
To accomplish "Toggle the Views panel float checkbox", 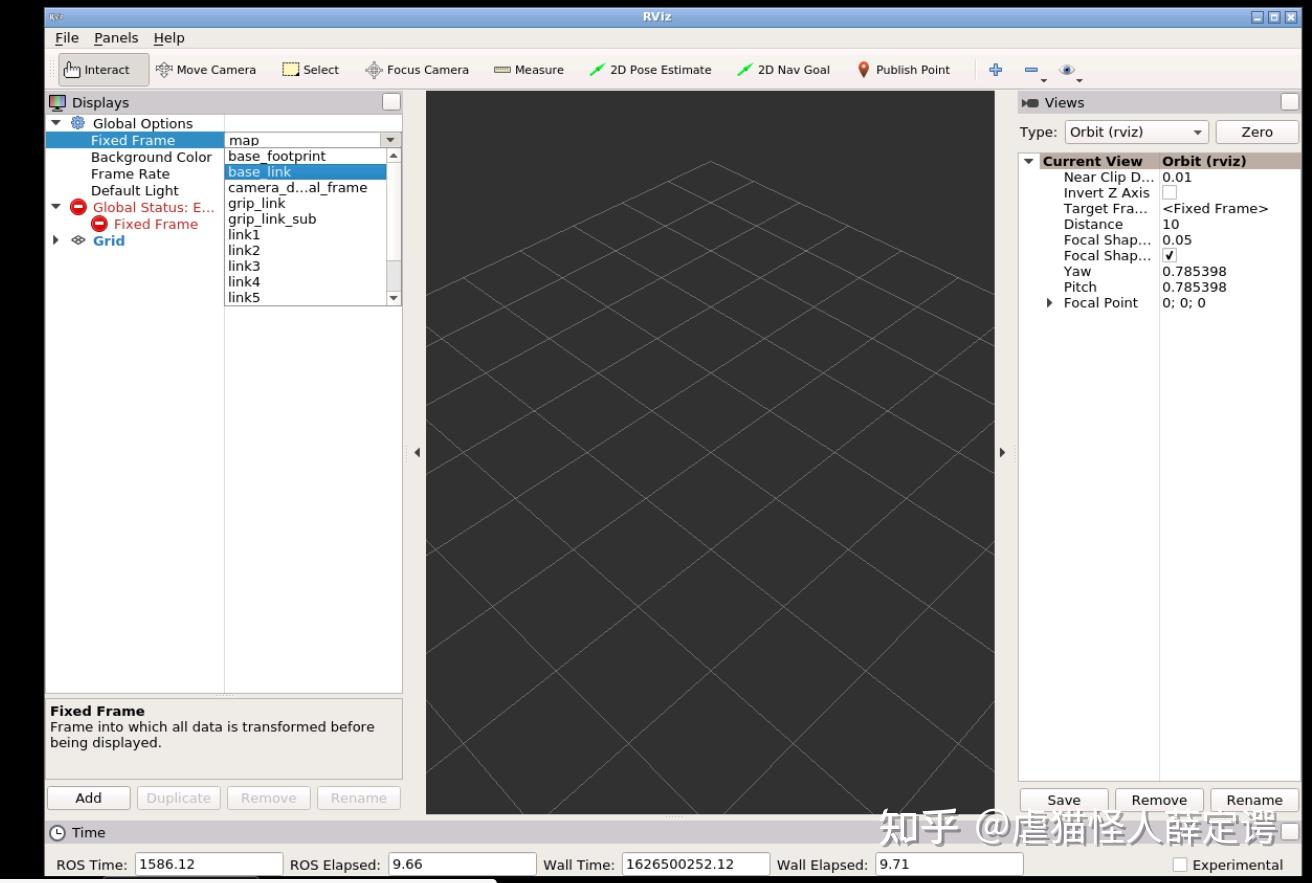I will coord(1290,102).
